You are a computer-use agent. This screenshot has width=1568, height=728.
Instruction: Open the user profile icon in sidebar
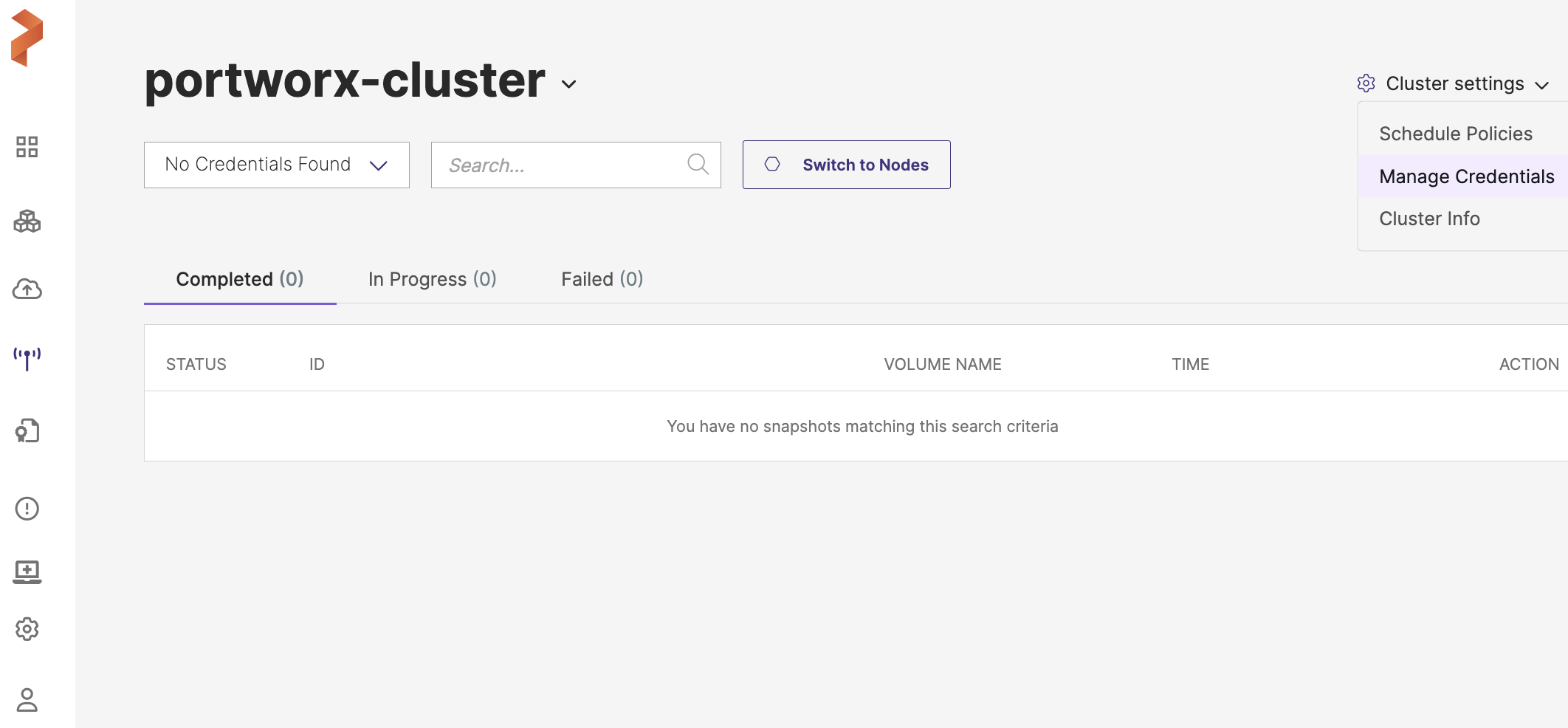click(x=27, y=699)
